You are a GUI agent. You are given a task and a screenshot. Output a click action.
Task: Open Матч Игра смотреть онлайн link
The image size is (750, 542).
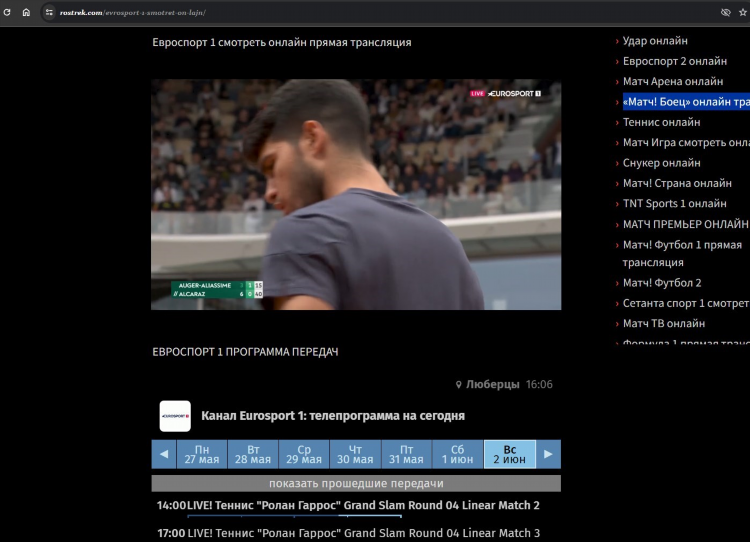[686, 143]
